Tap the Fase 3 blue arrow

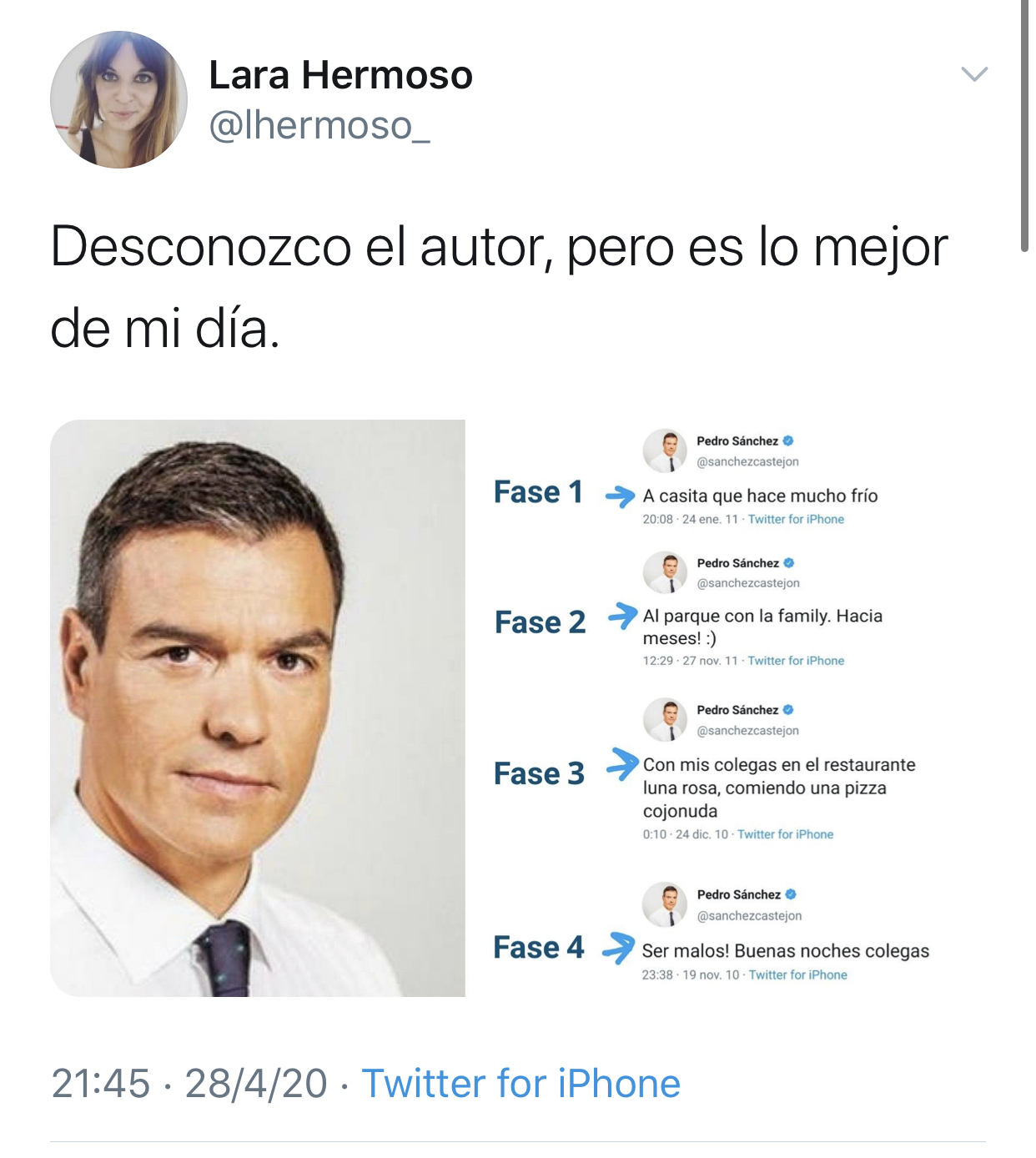click(x=622, y=763)
